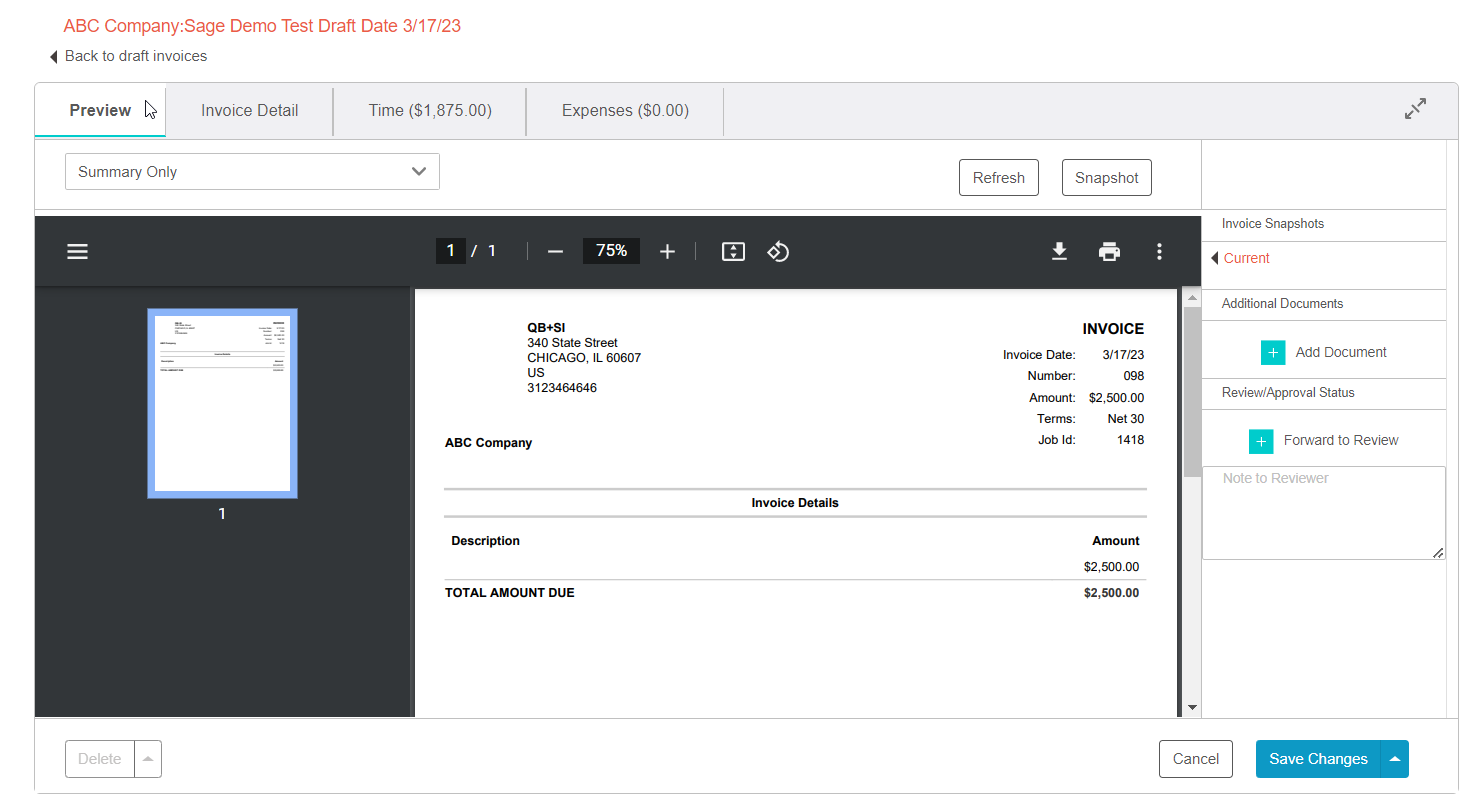1473x802 pixels.
Task: Rotate the PDF counterclockwise
Action: click(x=779, y=251)
